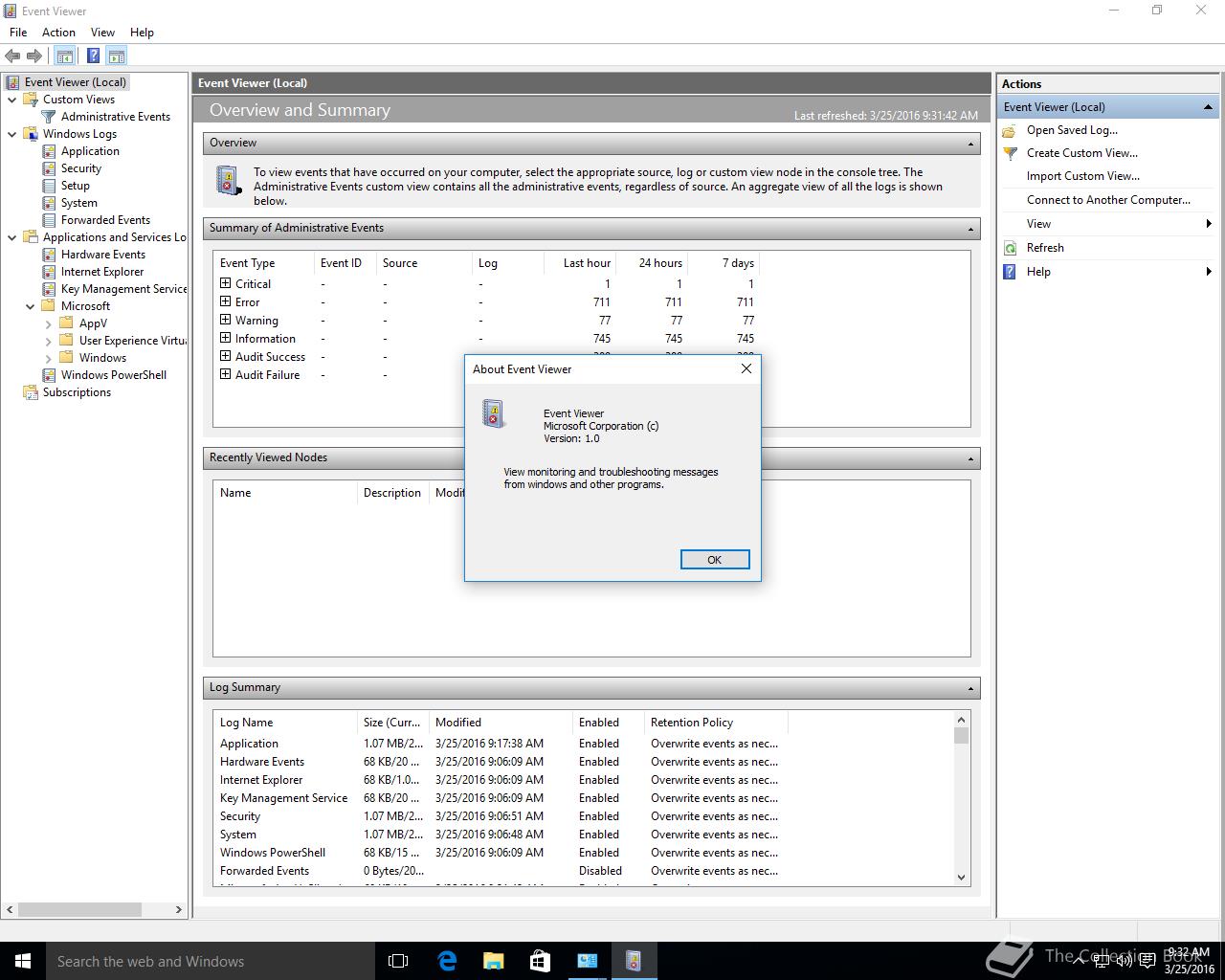Open File Explorer from the taskbar

coord(493,961)
